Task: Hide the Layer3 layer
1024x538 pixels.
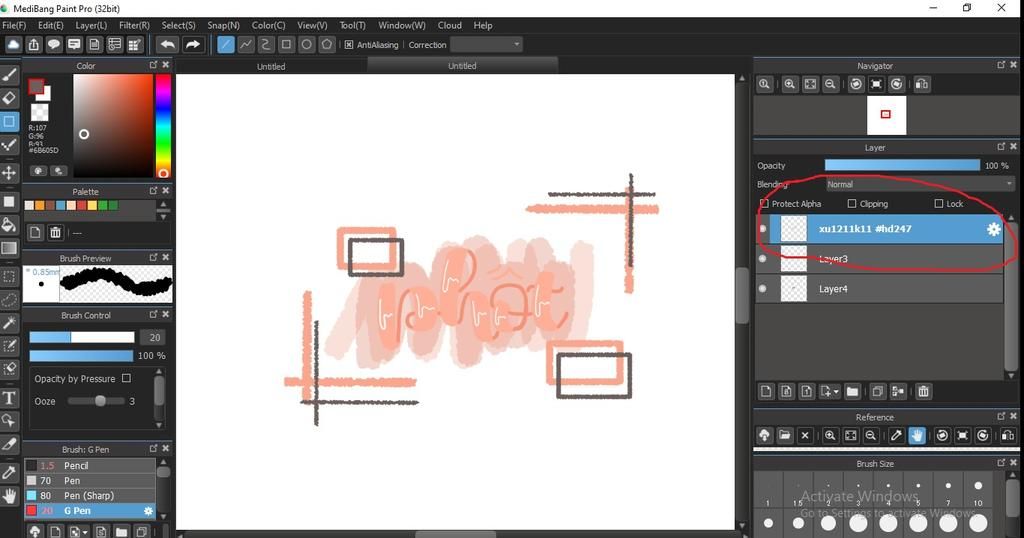Action: [x=762, y=259]
